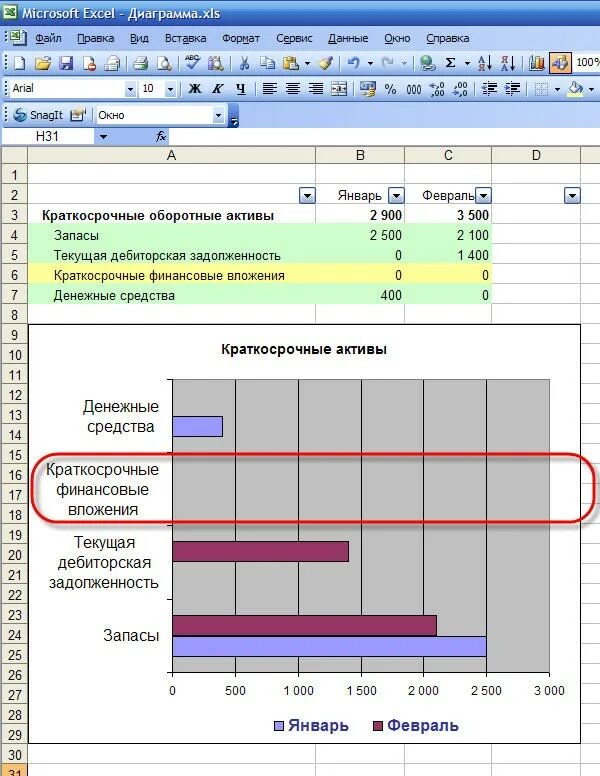This screenshot has height=776, width=600.
Task: Decrease decimal places
Action: tap(460, 89)
